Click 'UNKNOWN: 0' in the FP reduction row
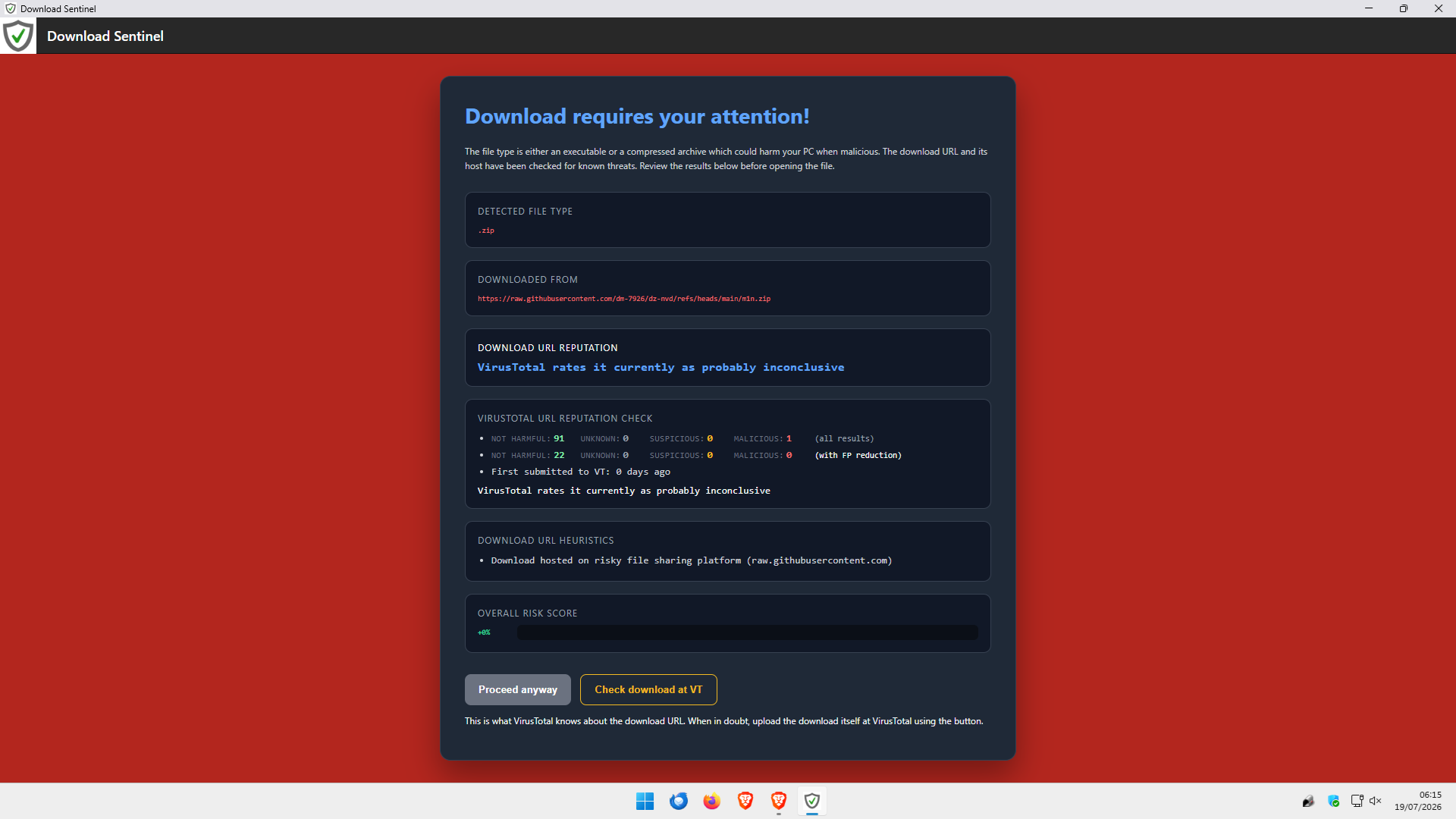Image resolution: width=1456 pixels, height=819 pixels. coord(604,455)
